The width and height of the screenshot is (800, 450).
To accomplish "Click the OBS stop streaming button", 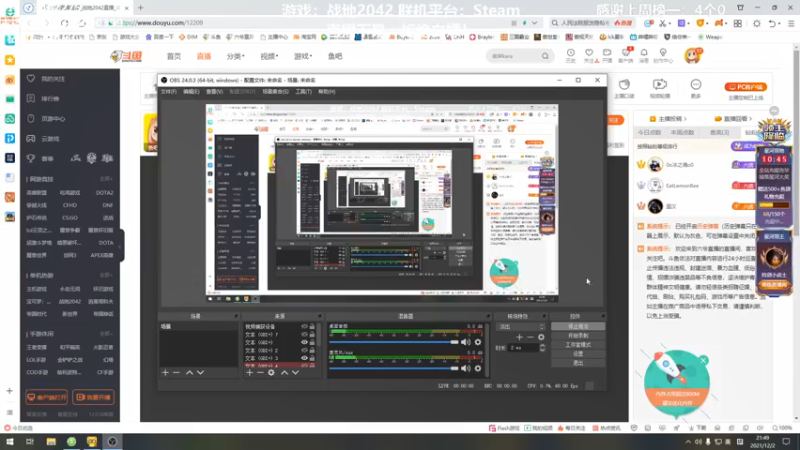I will coord(578,327).
